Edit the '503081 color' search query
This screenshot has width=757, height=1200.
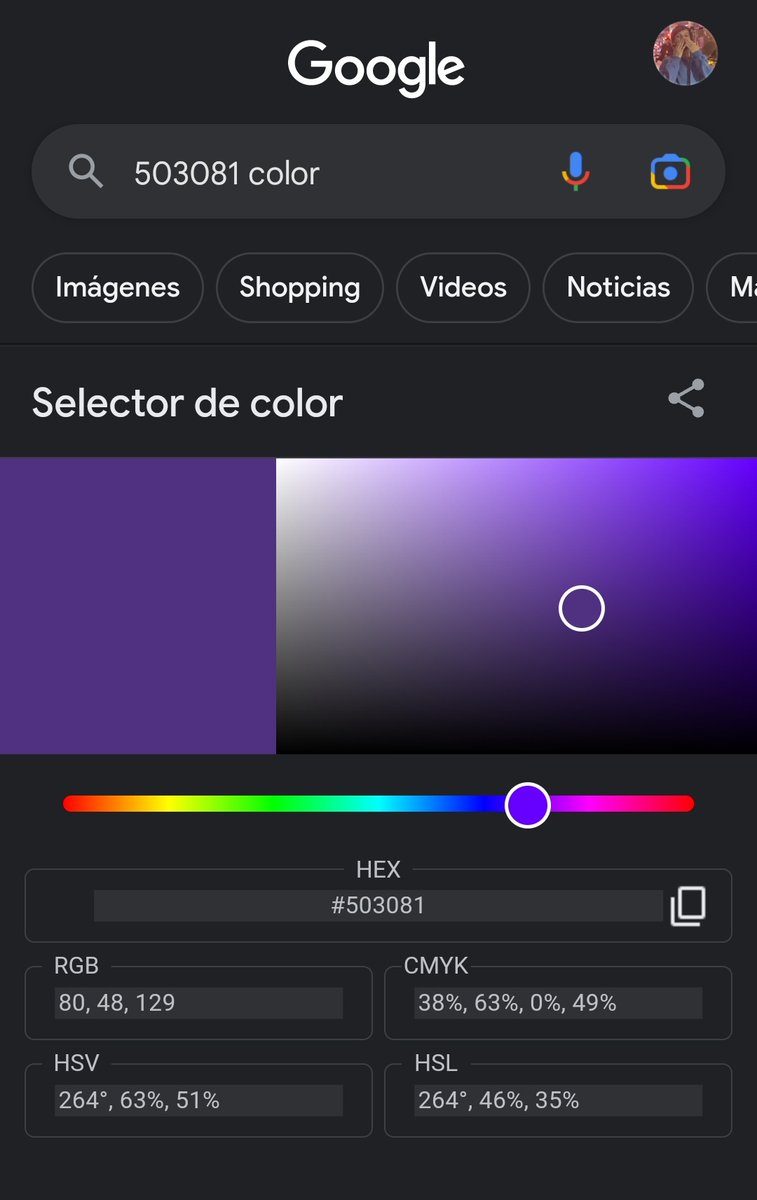pos(227,173)
